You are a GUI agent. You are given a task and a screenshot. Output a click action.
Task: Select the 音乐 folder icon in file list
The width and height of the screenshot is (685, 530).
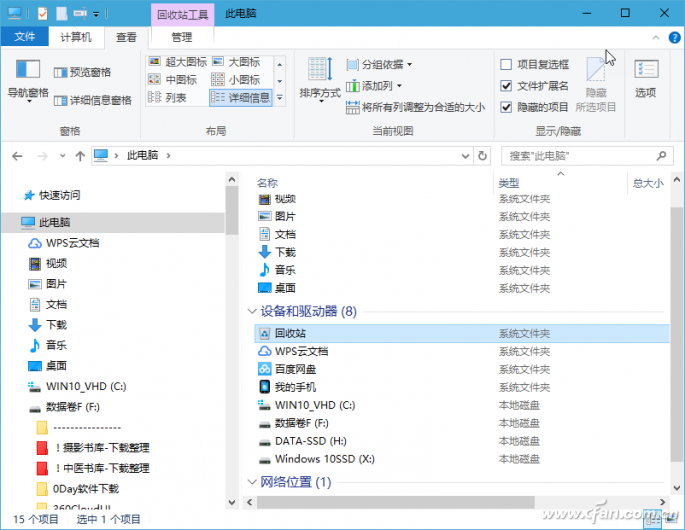click(265, 270)
